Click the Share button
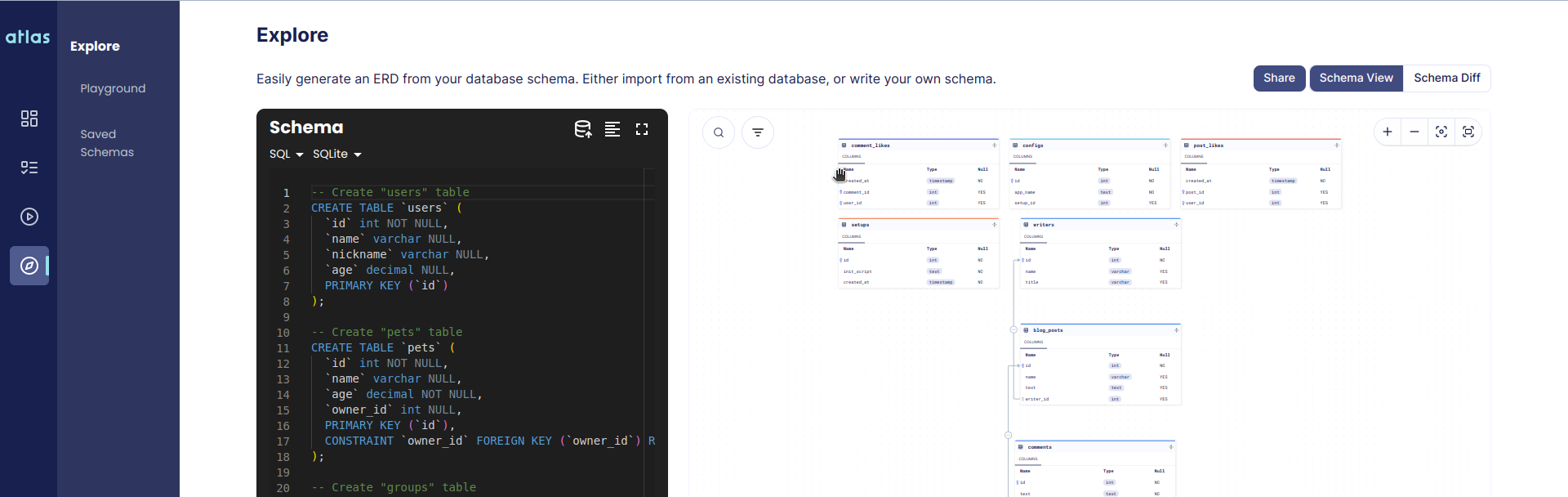 tap(1279, 78)
